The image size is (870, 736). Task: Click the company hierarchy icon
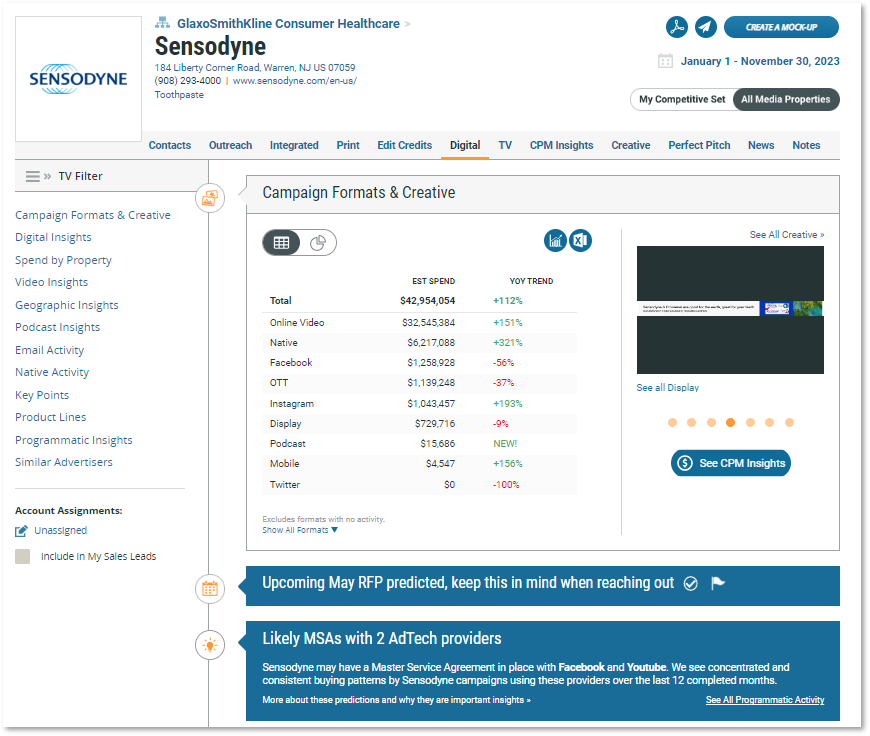coord(162,23)
